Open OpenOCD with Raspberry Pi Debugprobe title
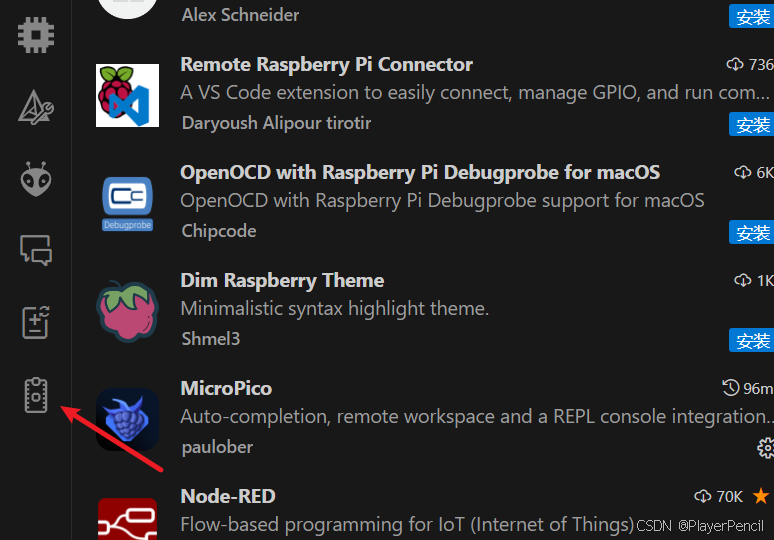This screenshot has width=774, height=540. click(x=420, y=173)
